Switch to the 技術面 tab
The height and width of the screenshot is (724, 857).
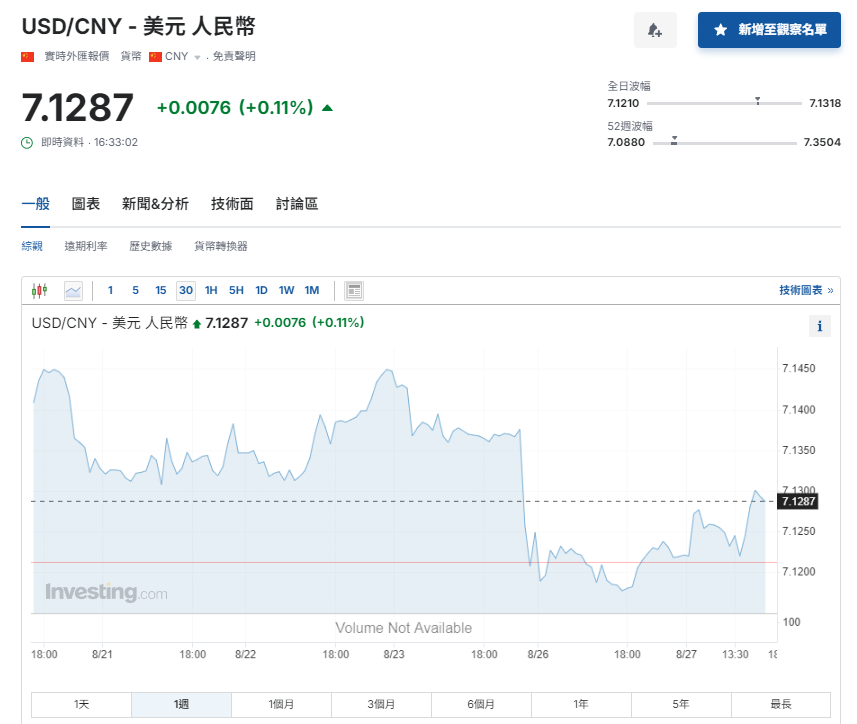(232, 204)
